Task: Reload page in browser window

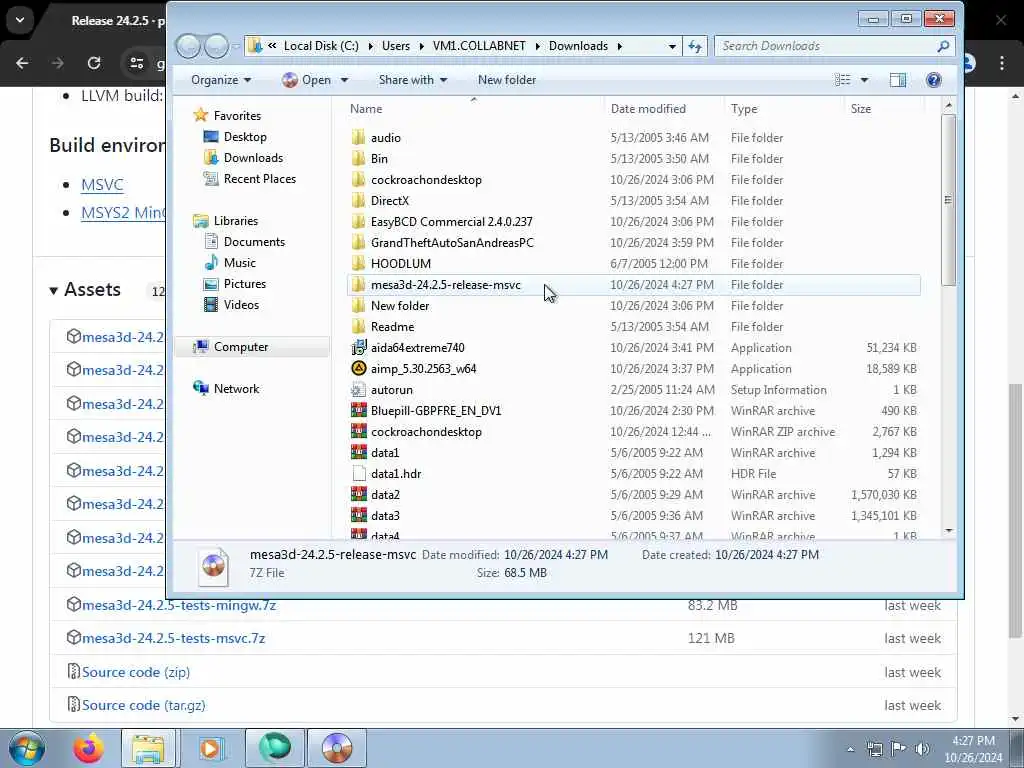Action: coord(94,63)
